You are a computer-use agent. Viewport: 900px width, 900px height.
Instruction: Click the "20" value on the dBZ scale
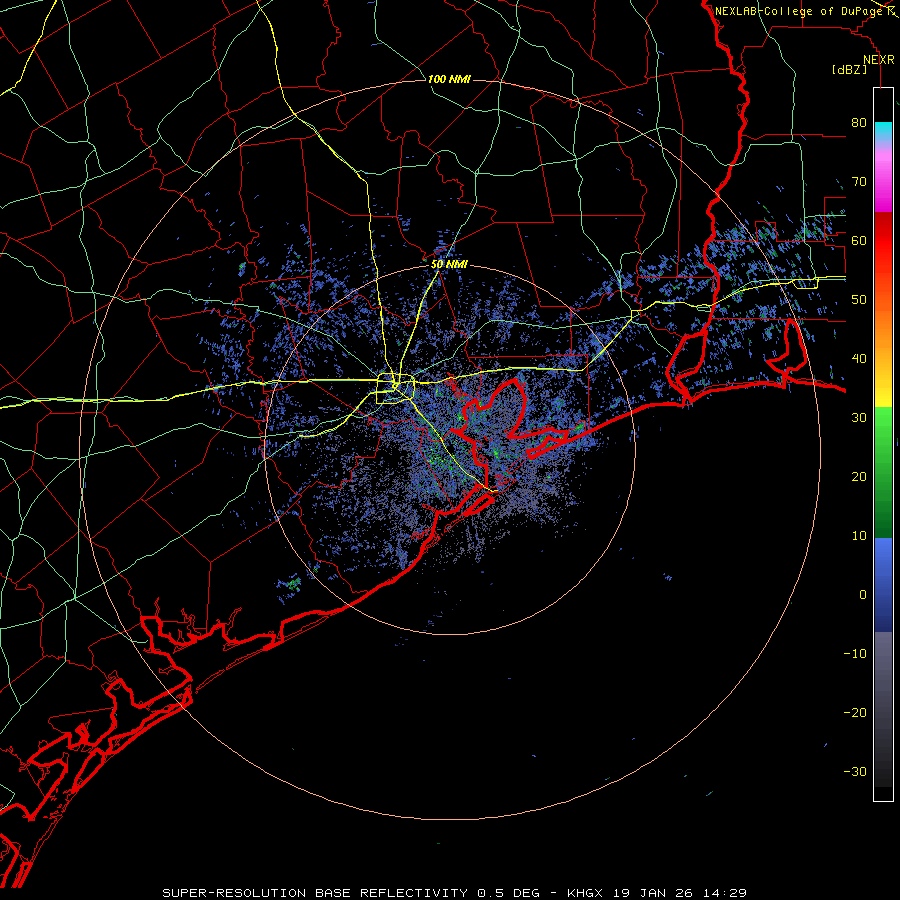point(859,477)
